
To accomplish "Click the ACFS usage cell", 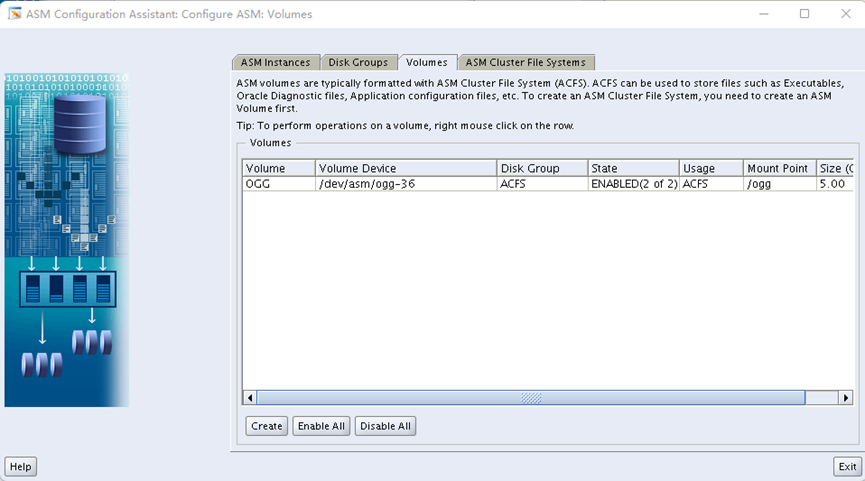I will pos(711,184).
